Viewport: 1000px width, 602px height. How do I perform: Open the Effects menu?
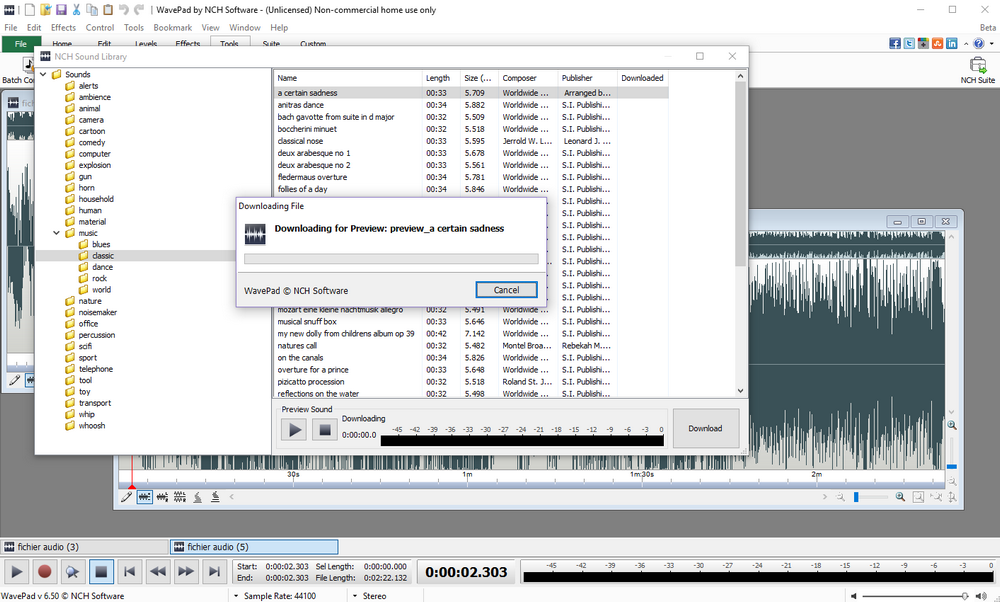point(63,27)
